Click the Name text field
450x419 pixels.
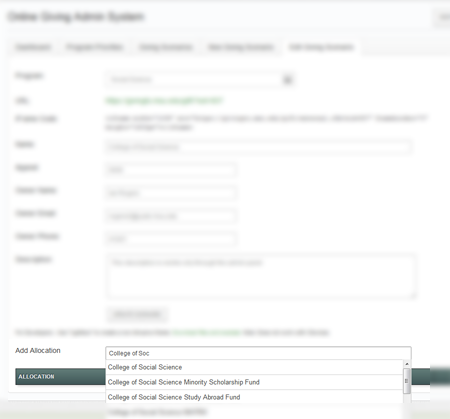[x=258, y=147]
